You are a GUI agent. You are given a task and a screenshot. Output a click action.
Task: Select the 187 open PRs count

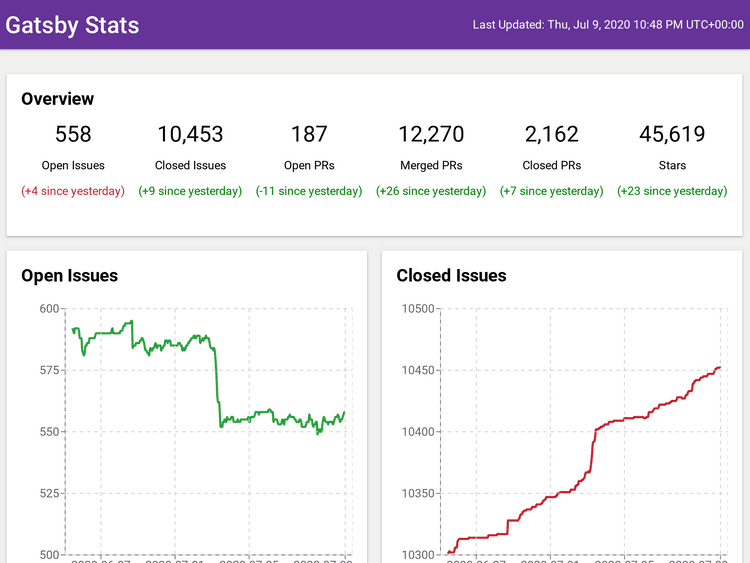(x=309, y=134)
